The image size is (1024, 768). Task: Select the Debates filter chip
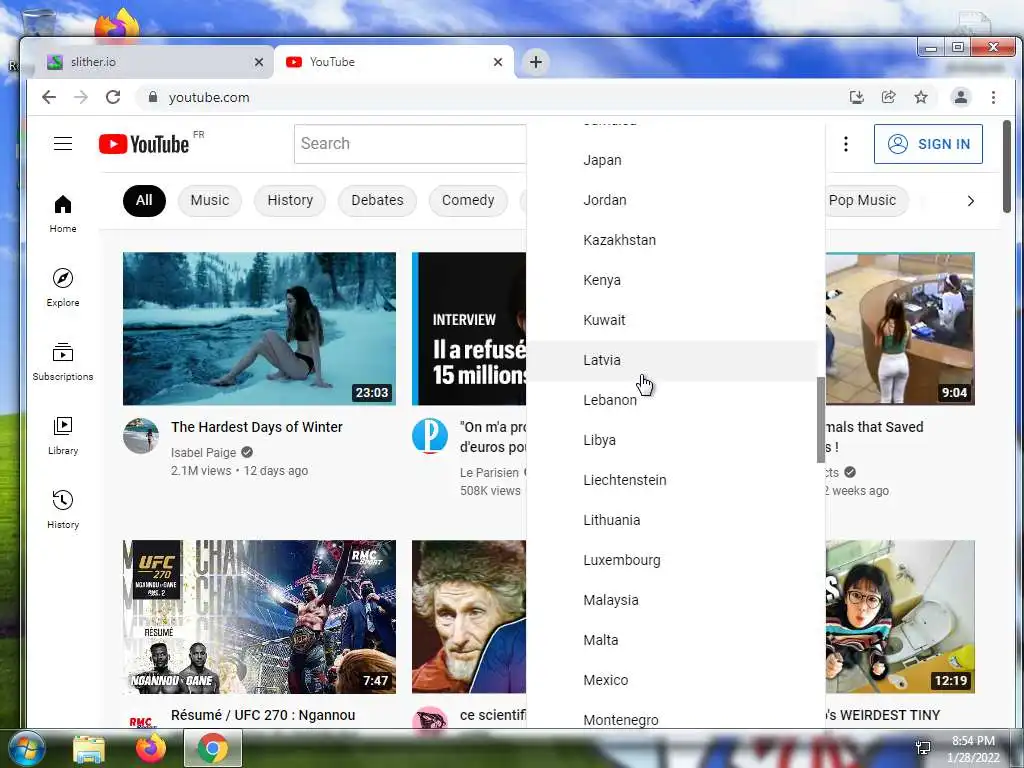coord(377,200)
